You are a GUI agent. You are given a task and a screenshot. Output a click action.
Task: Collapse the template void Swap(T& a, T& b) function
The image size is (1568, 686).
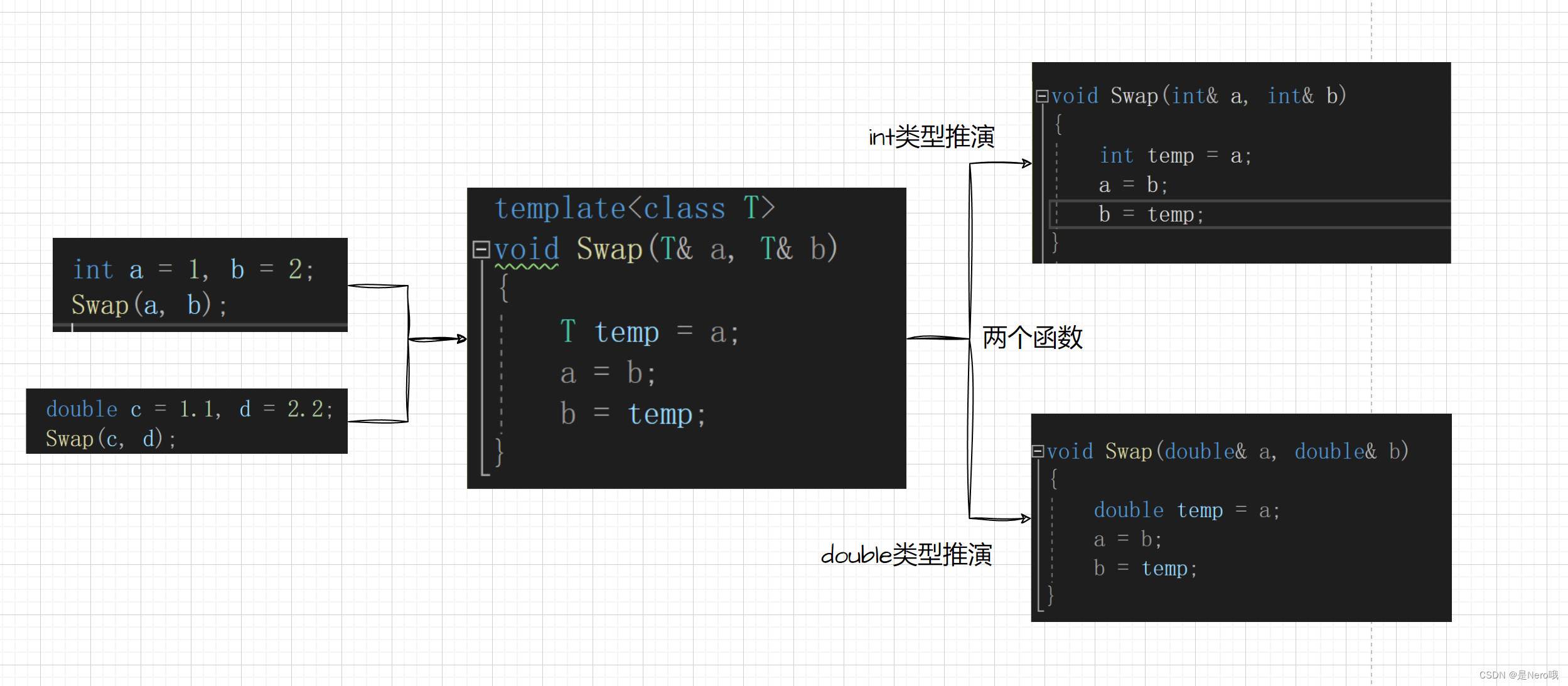[481, 250]
